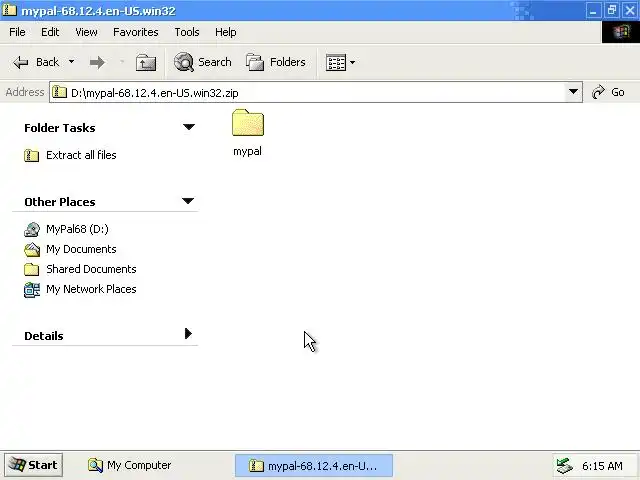
Task: Click the mypal-68.12.4 taskbar button
Action: pos(313,466)
